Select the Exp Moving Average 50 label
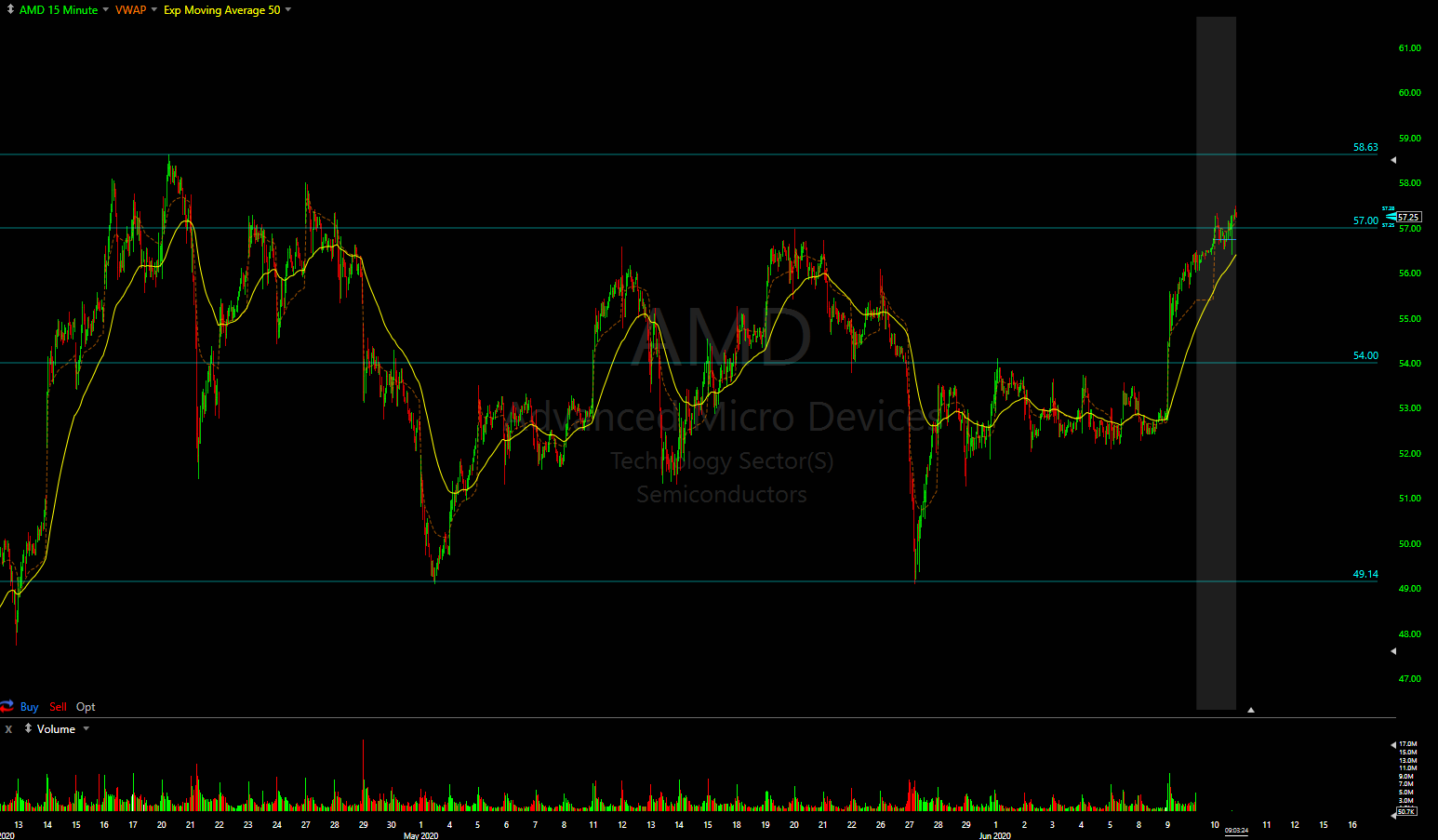 222,10
